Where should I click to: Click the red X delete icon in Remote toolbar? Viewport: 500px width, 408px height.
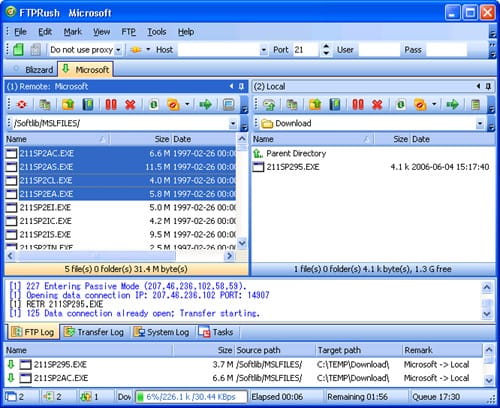tap(130, 105)
